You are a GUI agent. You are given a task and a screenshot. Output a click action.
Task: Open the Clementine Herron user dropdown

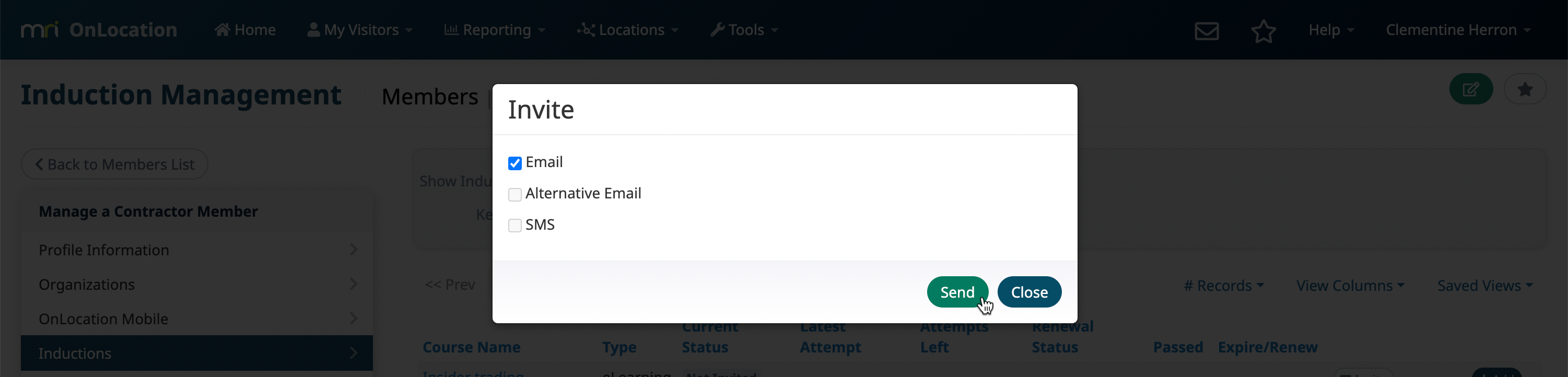click(x=1458, y=30)
